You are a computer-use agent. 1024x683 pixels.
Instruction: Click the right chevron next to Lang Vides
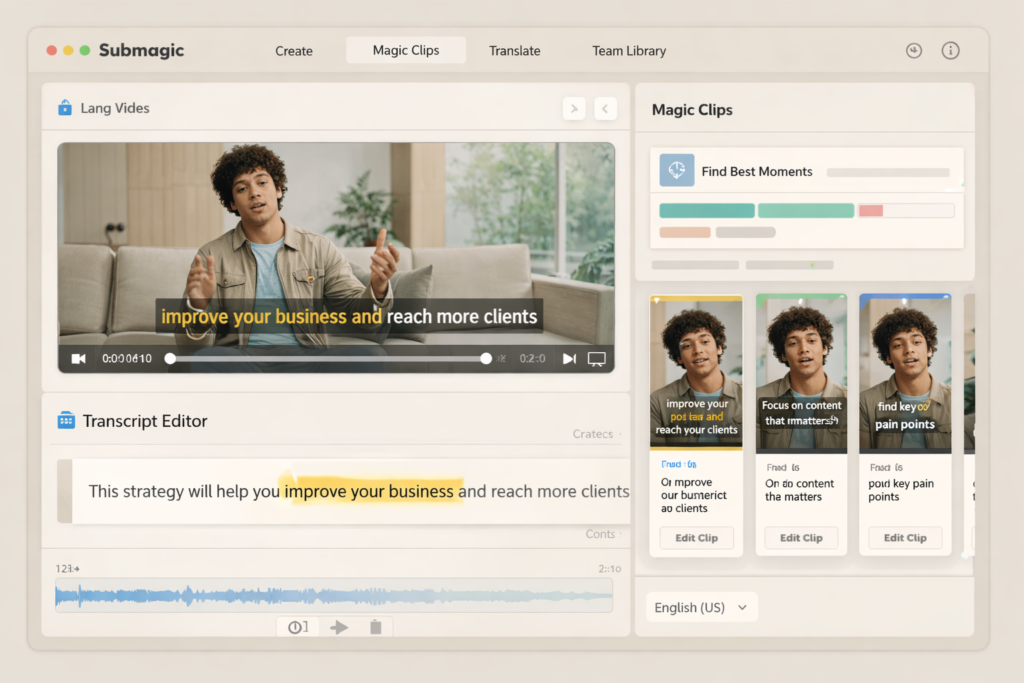point(573,108)
